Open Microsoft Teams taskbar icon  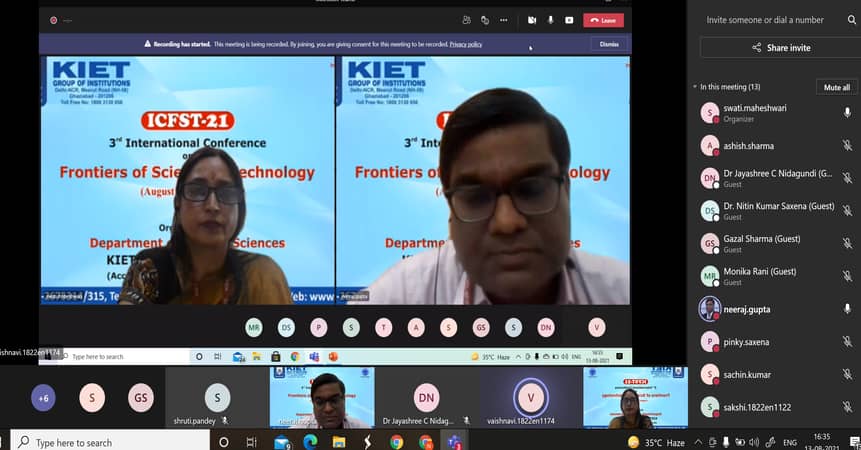click(x=455, y=442)
